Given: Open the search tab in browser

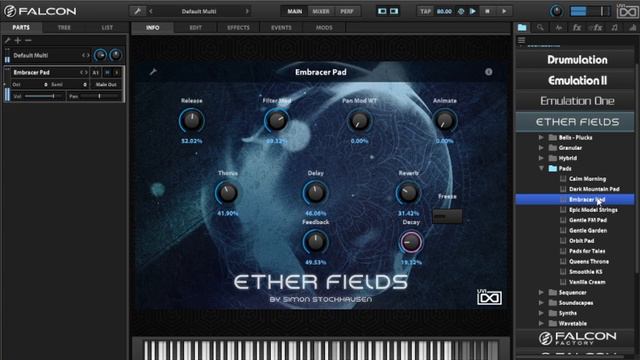Looking at the screenshot, I should point(540,27).
